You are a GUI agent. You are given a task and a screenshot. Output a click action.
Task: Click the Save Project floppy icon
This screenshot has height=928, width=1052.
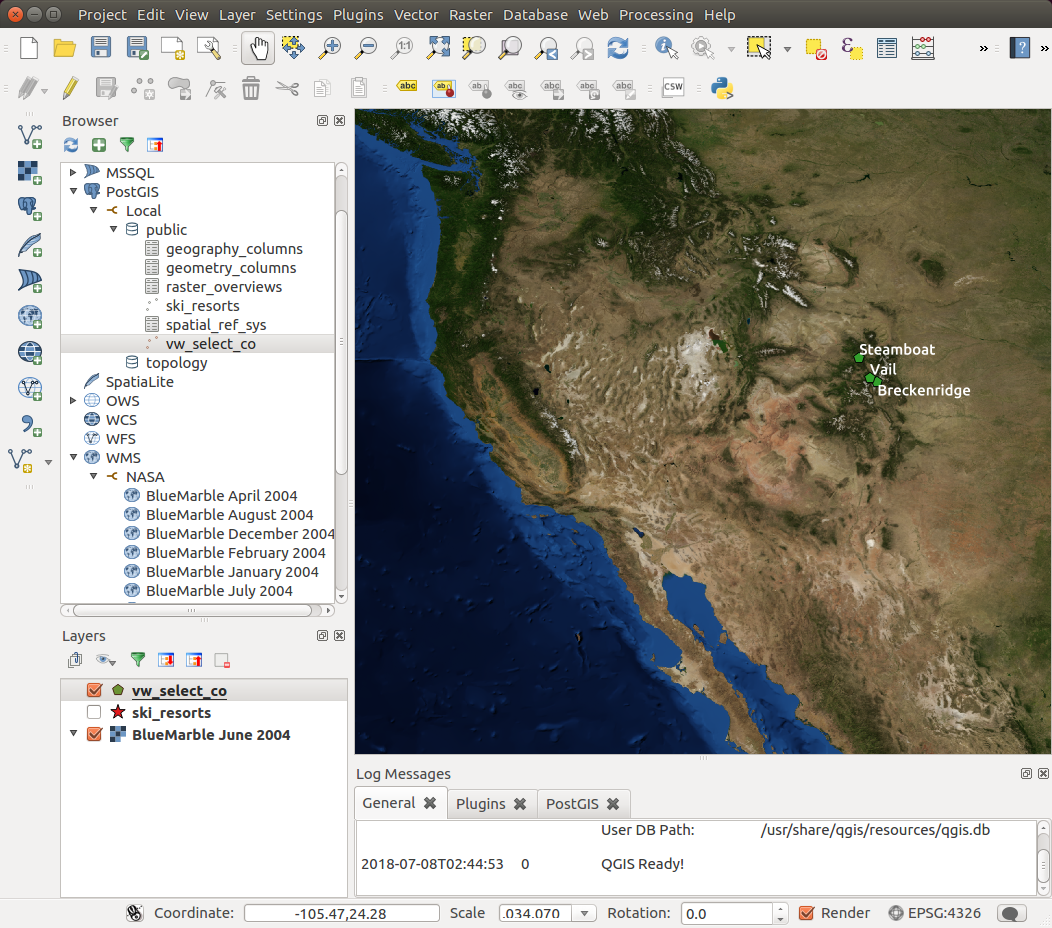click(x=101, y=48)
